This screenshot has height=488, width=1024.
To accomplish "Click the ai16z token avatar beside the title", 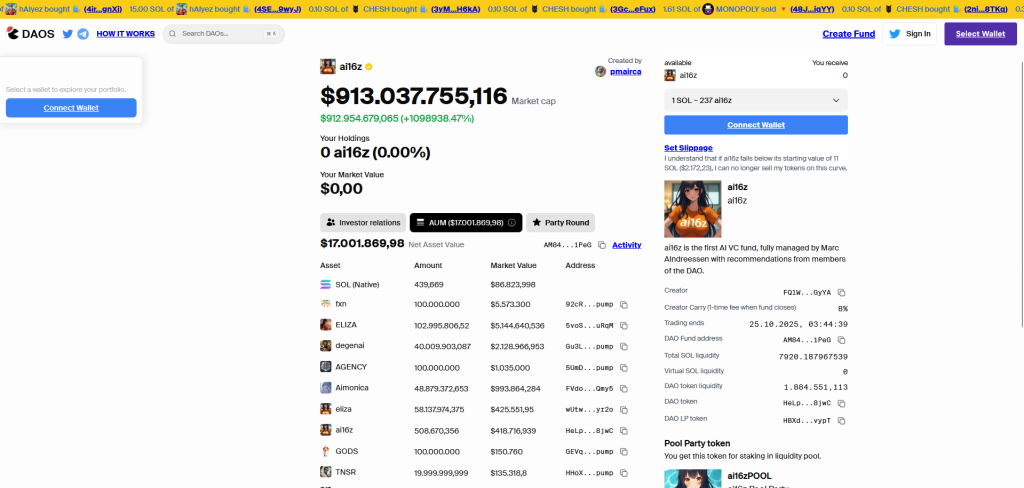I will 328,67.
